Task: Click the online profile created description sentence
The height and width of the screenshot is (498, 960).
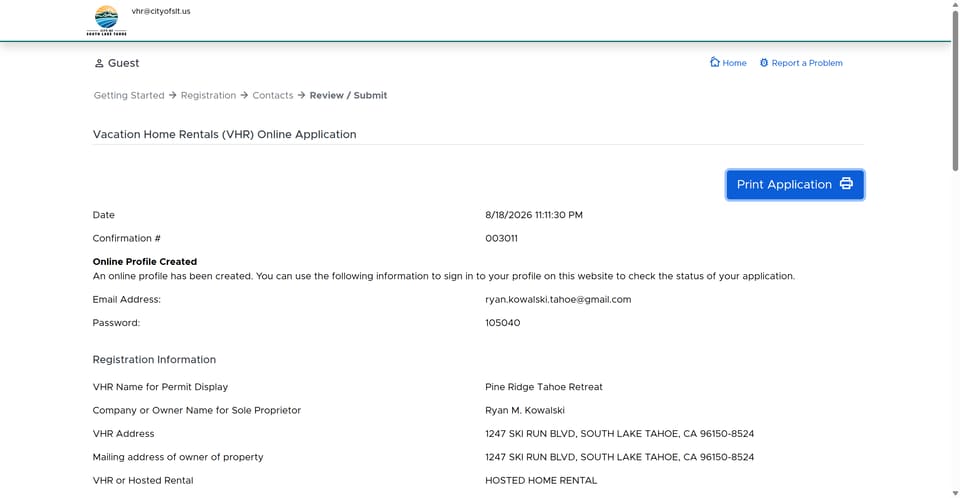Action: tap(444, 276)
